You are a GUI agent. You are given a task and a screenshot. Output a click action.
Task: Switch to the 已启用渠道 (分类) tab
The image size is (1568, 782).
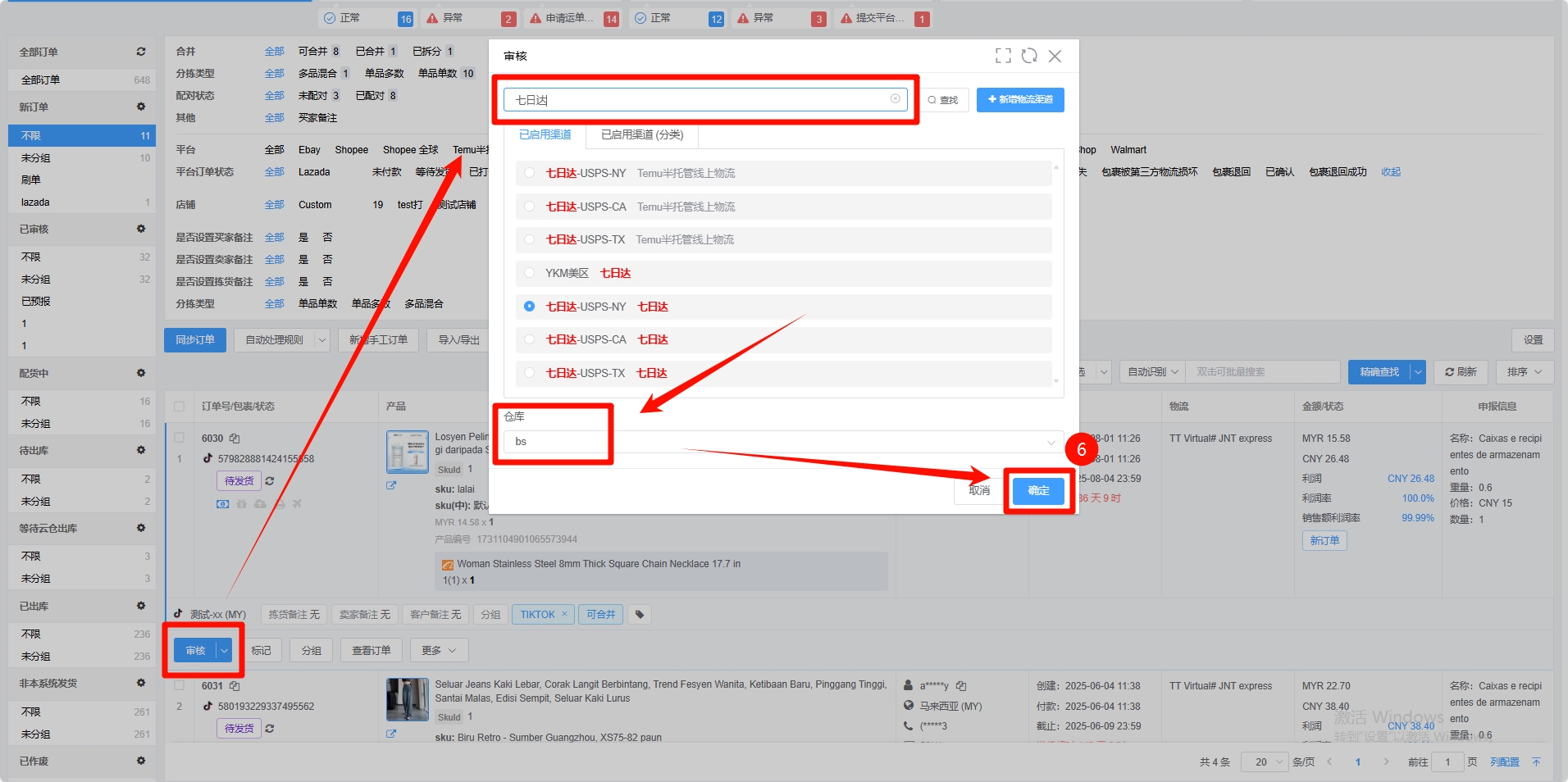[641, 135]
